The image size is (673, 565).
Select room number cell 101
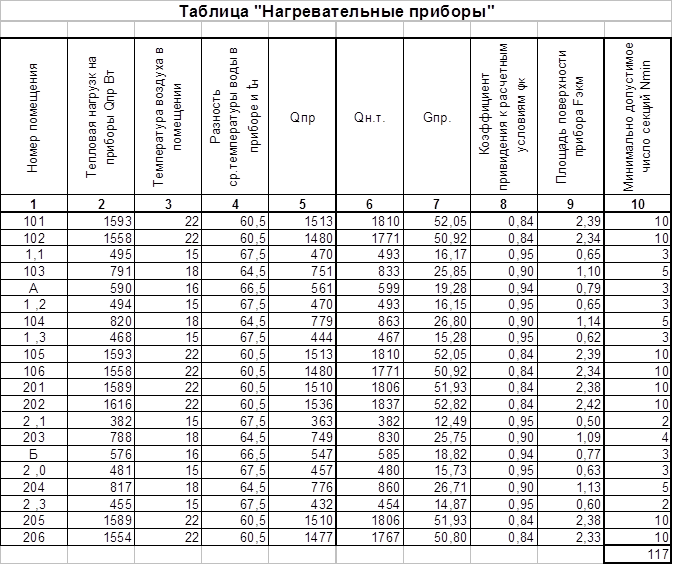point(33,220)
